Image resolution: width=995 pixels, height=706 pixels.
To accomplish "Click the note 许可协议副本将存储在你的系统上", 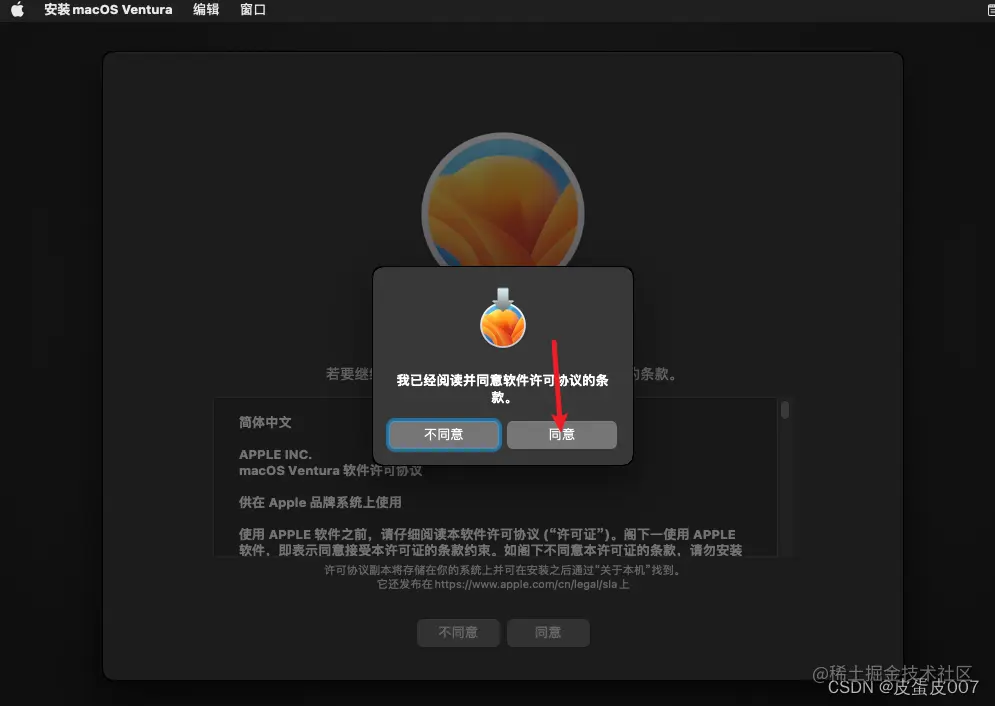I will click(x=503, y=570).
